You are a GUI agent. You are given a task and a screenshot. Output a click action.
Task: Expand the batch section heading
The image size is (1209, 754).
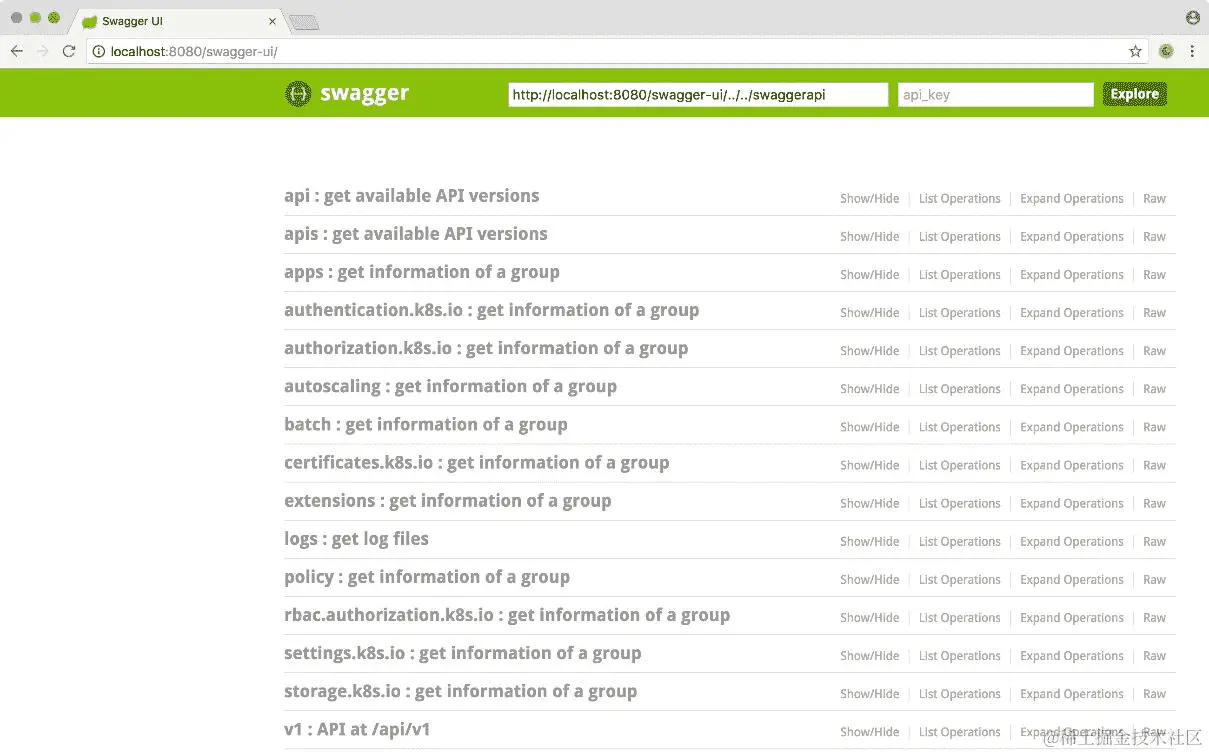426,424
